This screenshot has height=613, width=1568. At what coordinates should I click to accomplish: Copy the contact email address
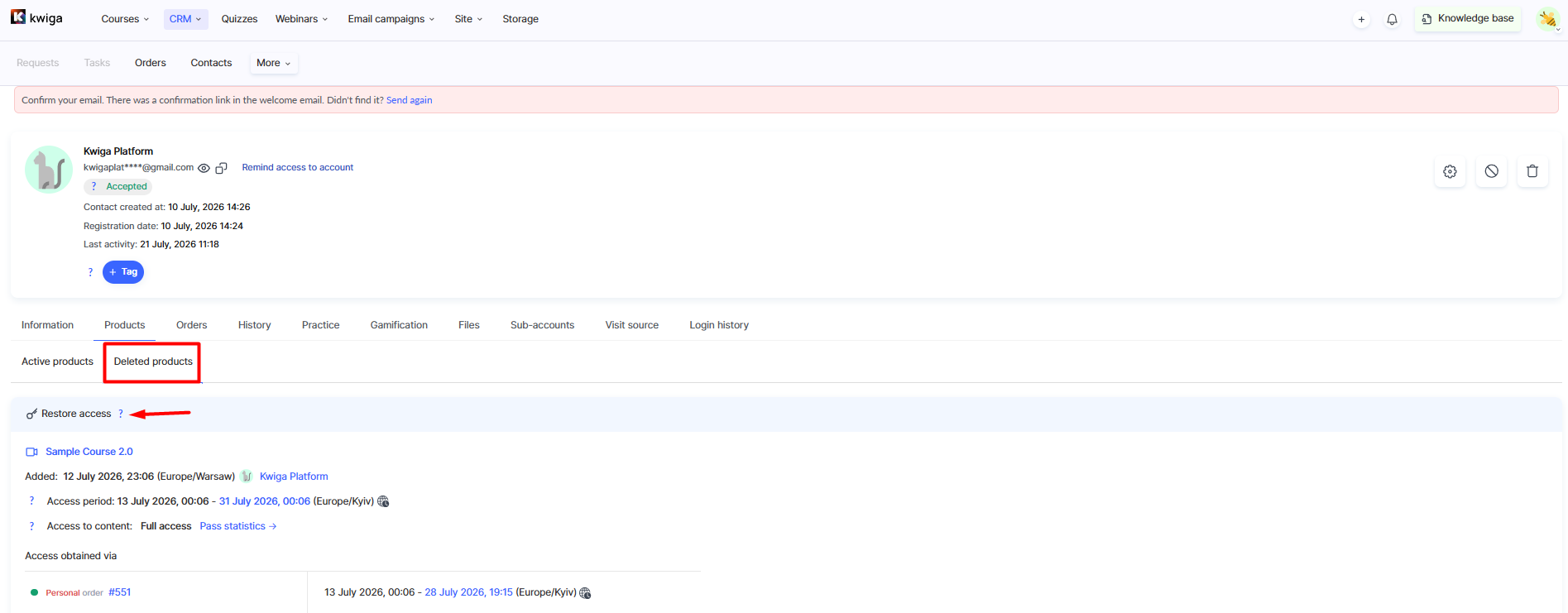pos(221,168)
